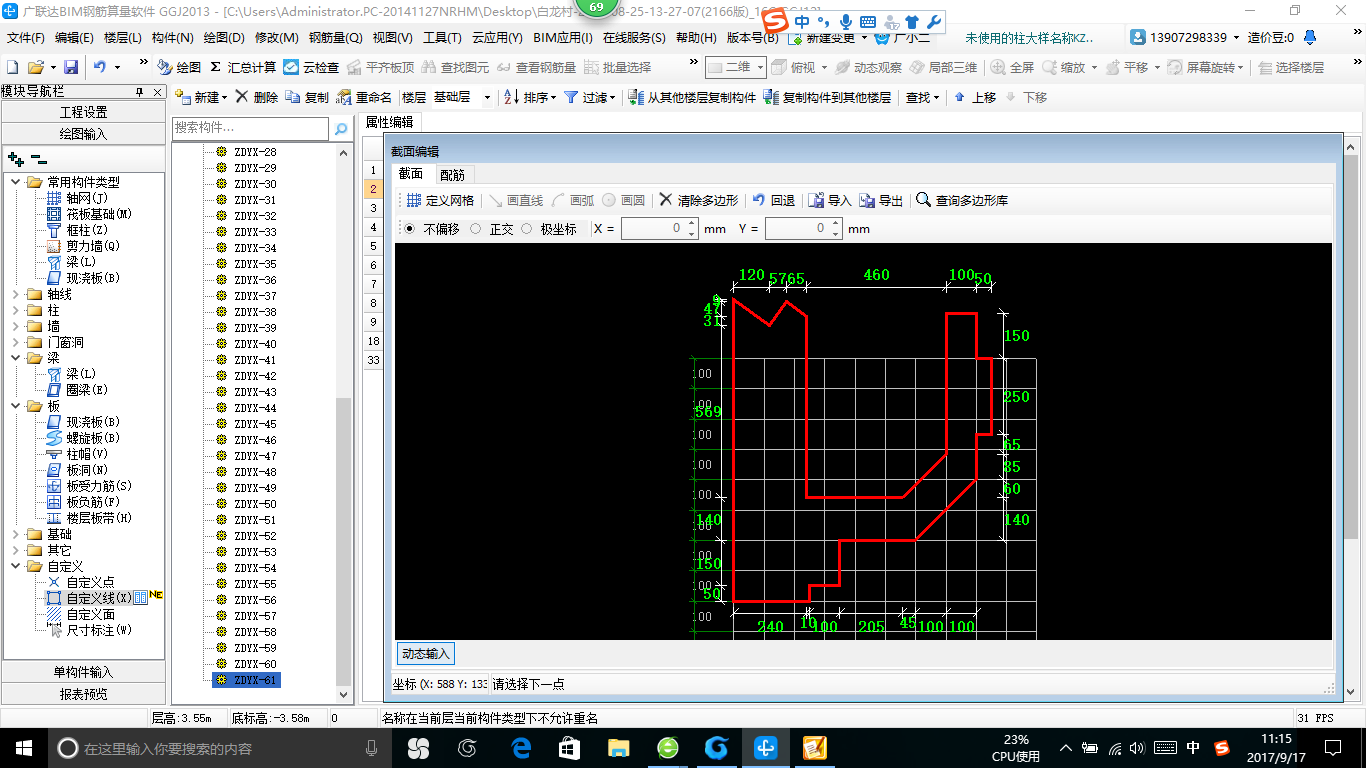Select ZDYX-45 in component list

[x=255, y=424]
